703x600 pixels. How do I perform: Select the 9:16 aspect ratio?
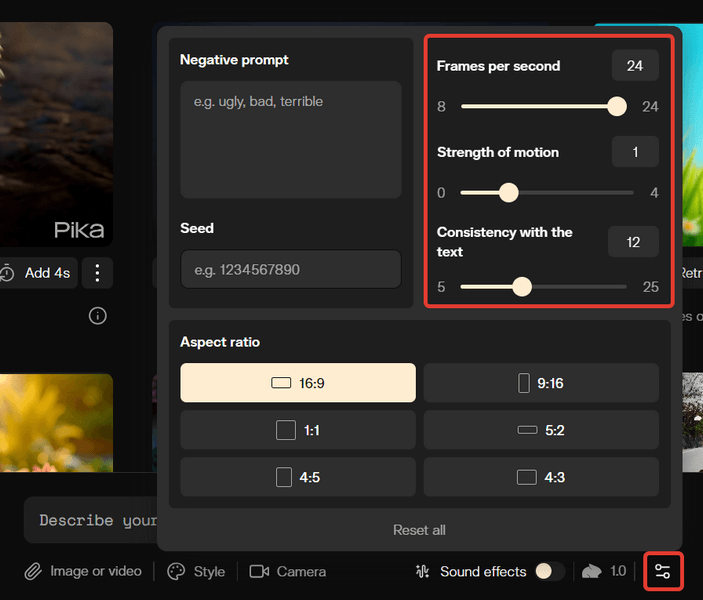click(x=541, y=383)
